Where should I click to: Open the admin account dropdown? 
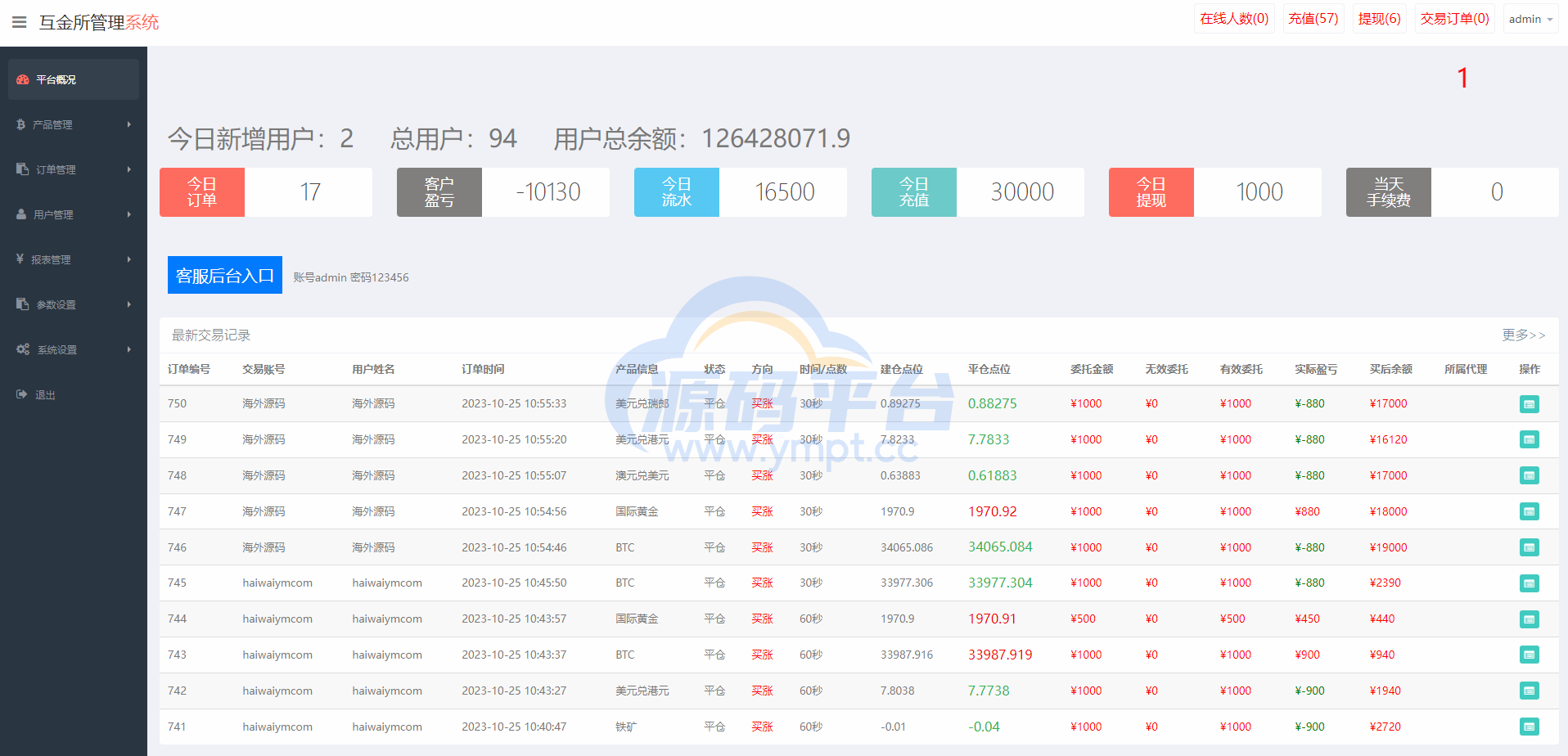click(x=1530, y=19)
